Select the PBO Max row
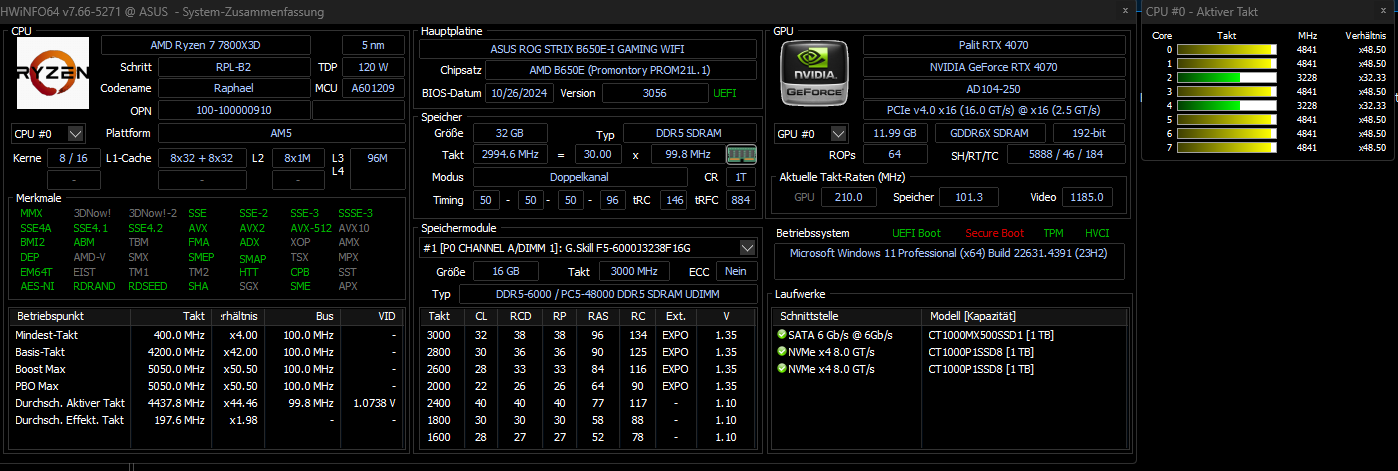This screenshot has width=1398, height=471. pyautogui.click(x=206, y=386)
